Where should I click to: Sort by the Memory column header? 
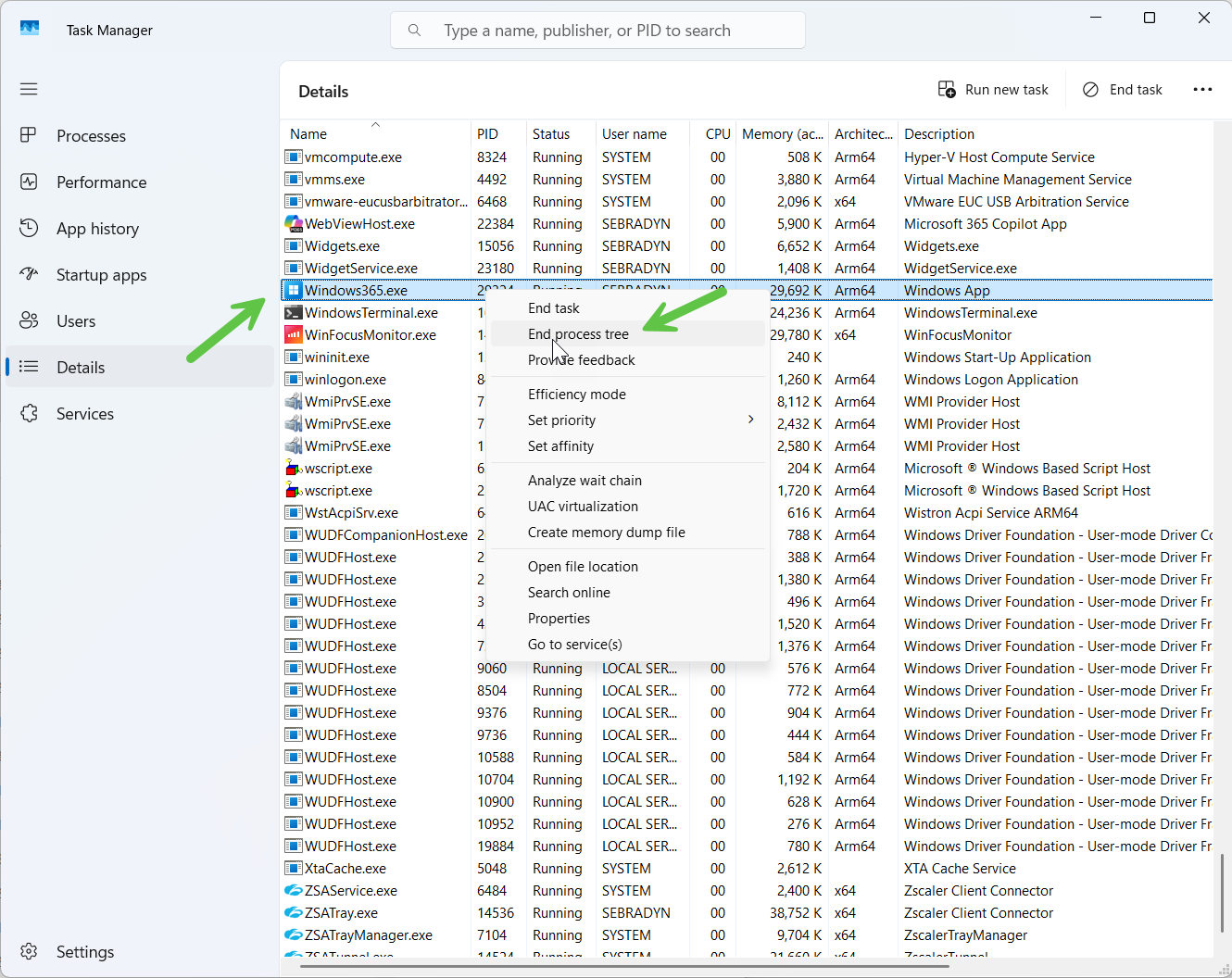click(783, 133)
